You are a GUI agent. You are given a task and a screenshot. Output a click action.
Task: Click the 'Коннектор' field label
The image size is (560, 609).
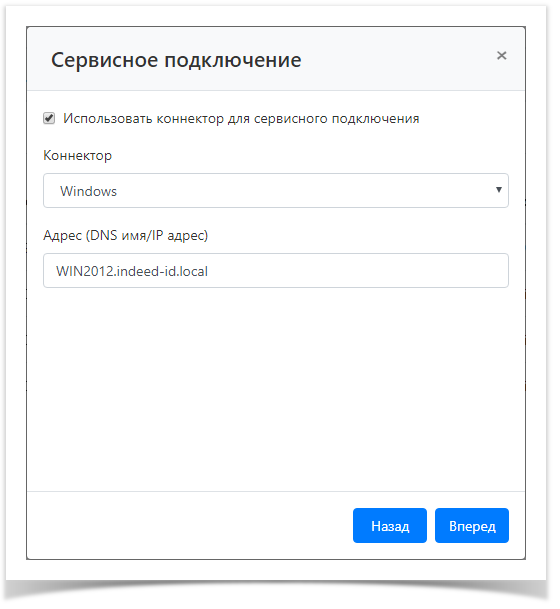point(78,155)
